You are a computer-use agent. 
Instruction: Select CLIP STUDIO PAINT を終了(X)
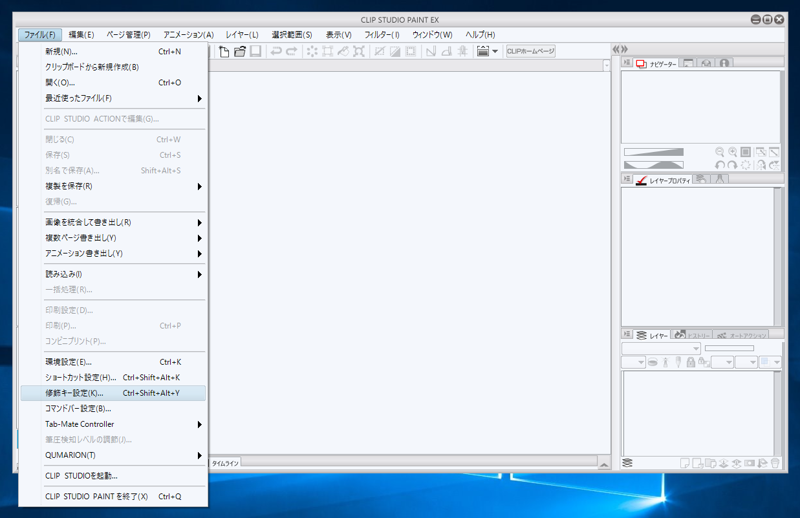click(113, 496)
